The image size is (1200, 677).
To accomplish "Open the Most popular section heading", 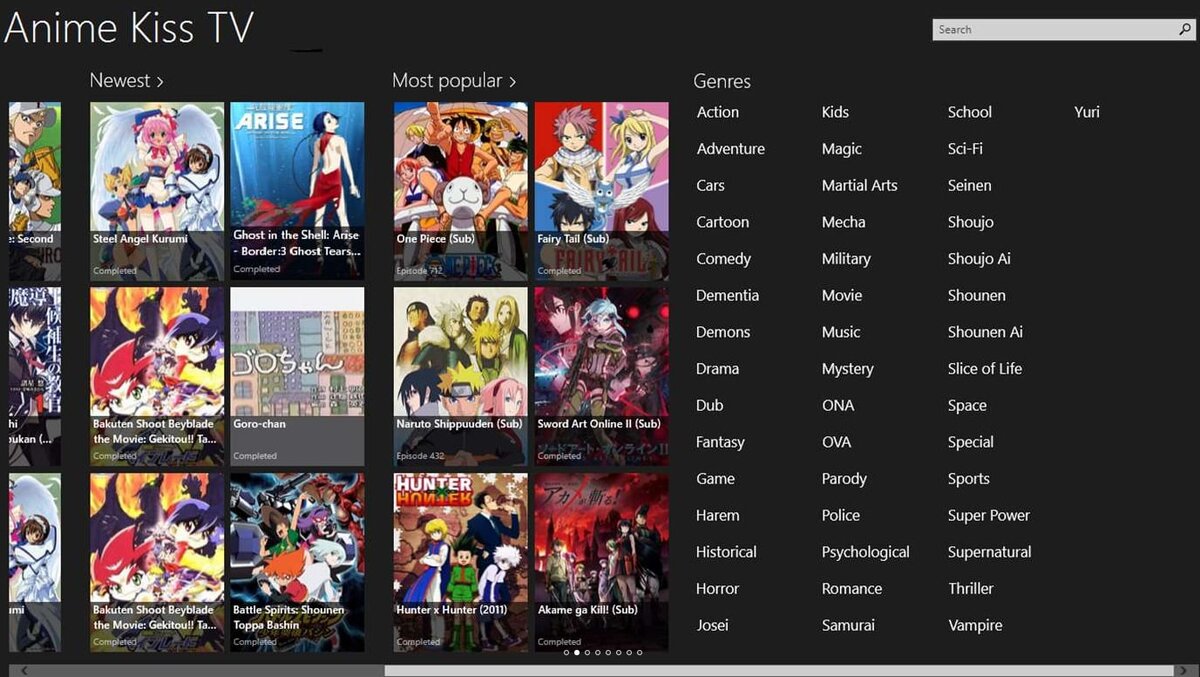I will 454,81.
